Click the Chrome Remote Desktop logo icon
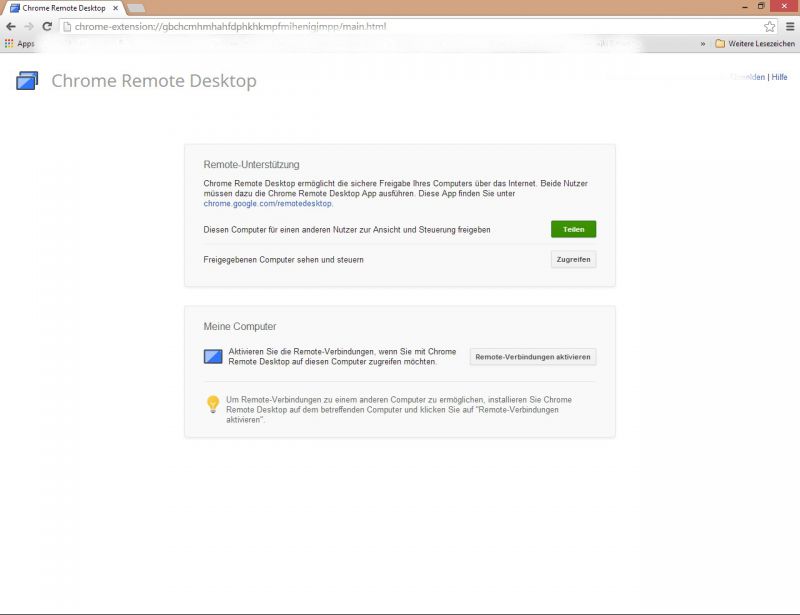The image size is (800, 615). pos(27,81)
